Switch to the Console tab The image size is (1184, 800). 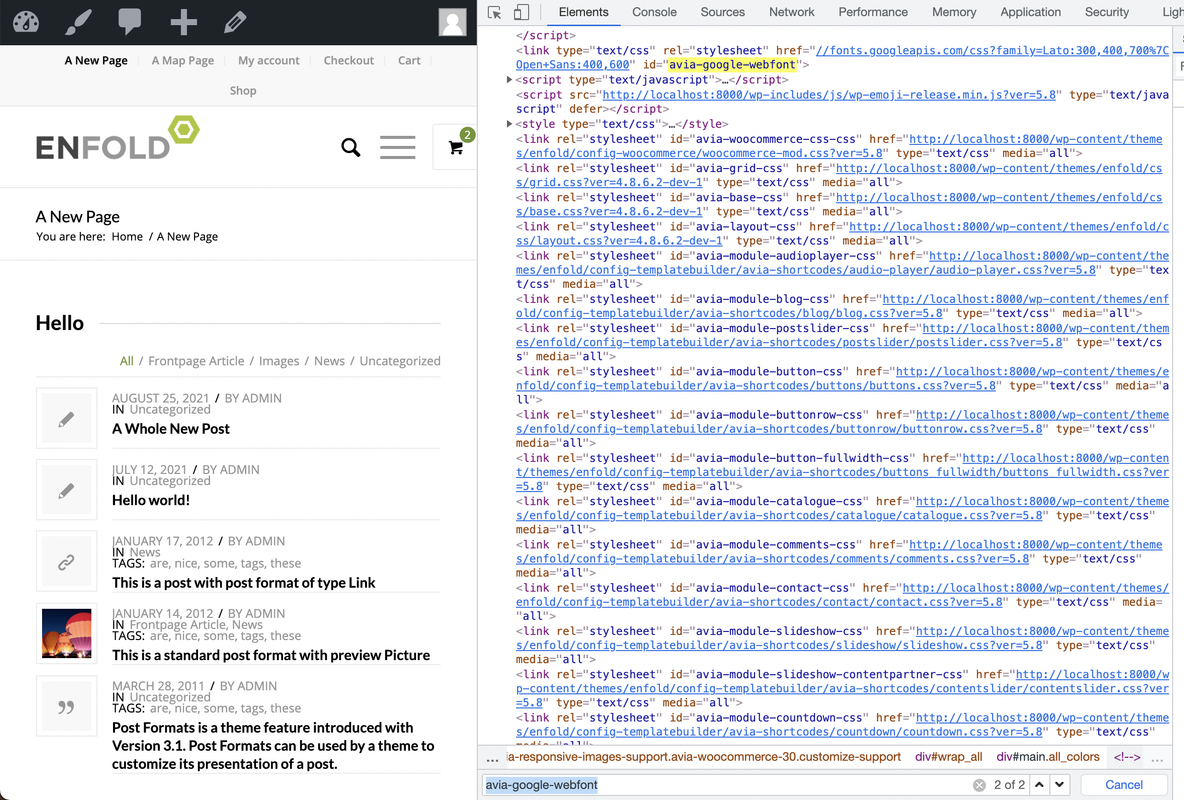click(x=654, y=12)
